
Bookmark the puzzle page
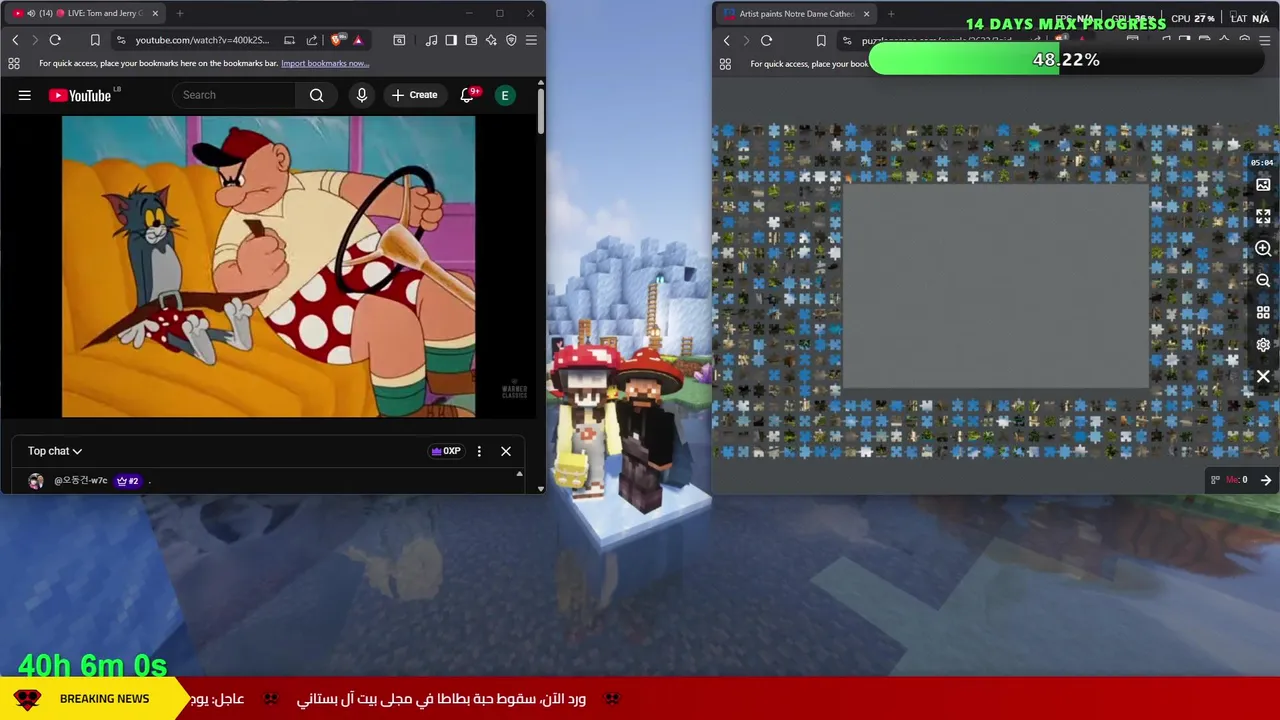[x=821, y=40]
